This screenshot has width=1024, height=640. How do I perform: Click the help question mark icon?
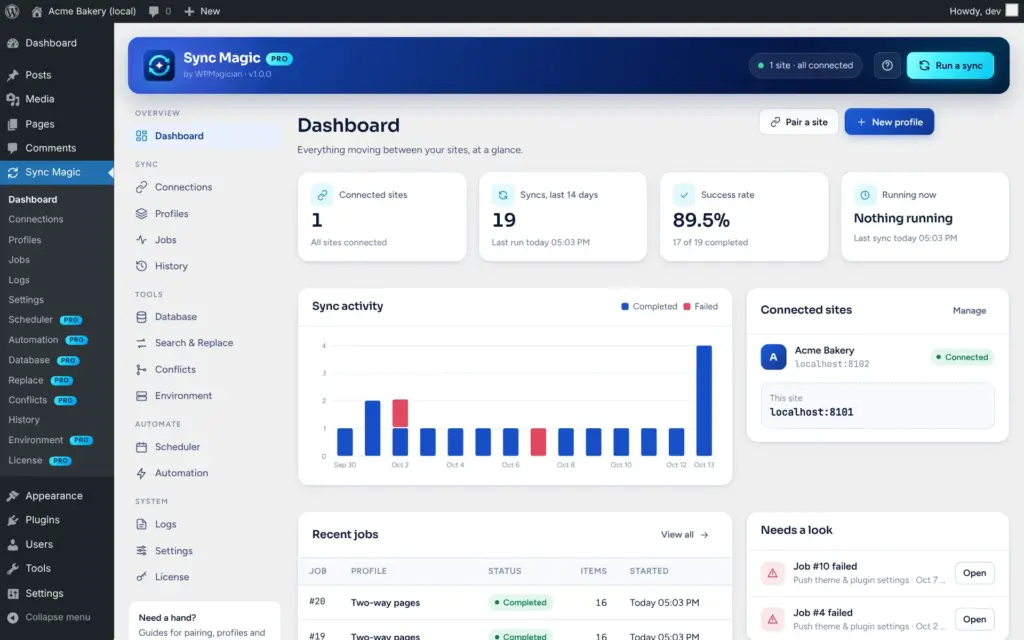click(x=887, y=65)
